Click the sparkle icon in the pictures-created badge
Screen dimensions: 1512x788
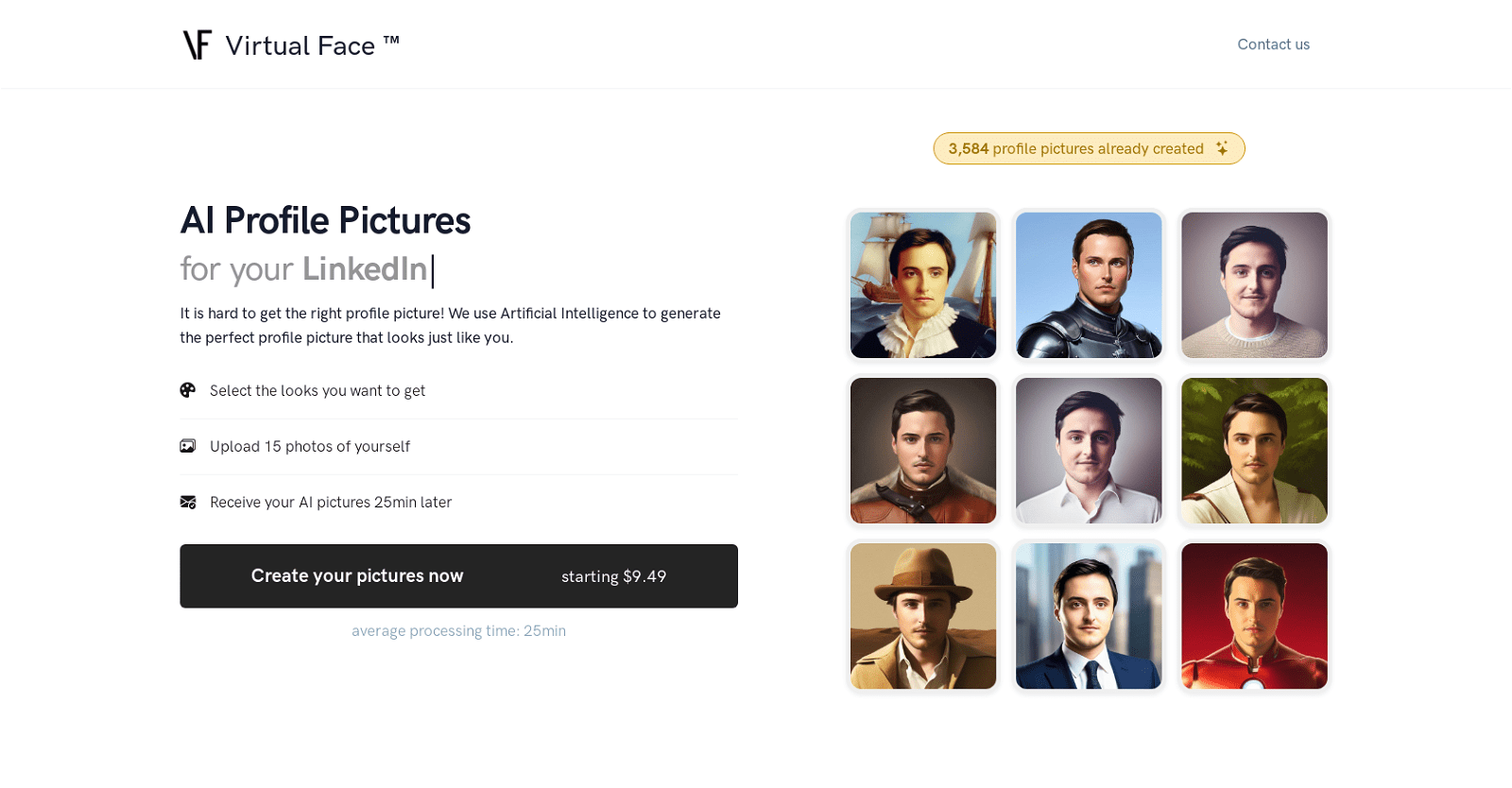(1222, 148)
